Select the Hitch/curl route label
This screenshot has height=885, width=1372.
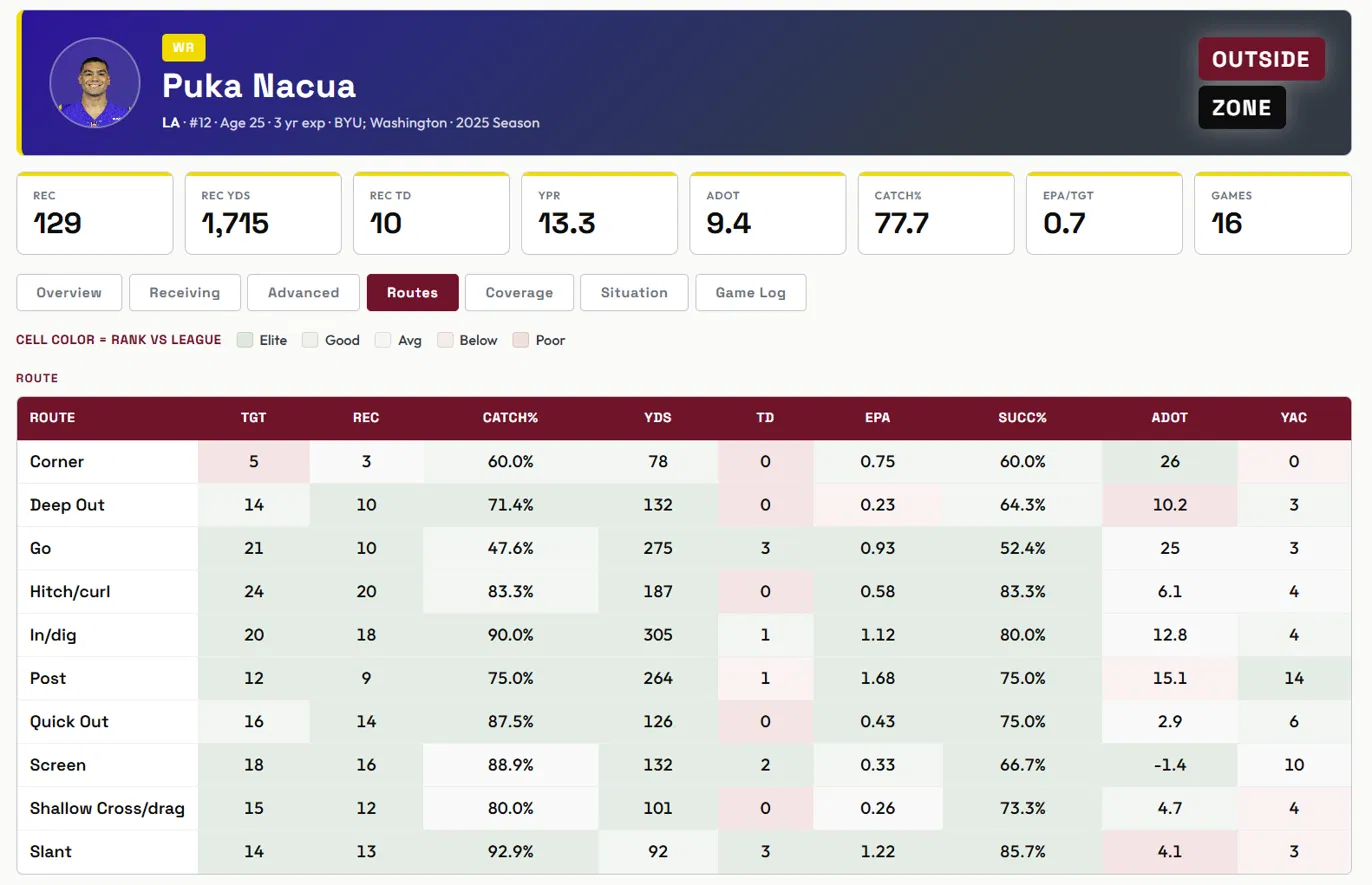click(70, 592)
